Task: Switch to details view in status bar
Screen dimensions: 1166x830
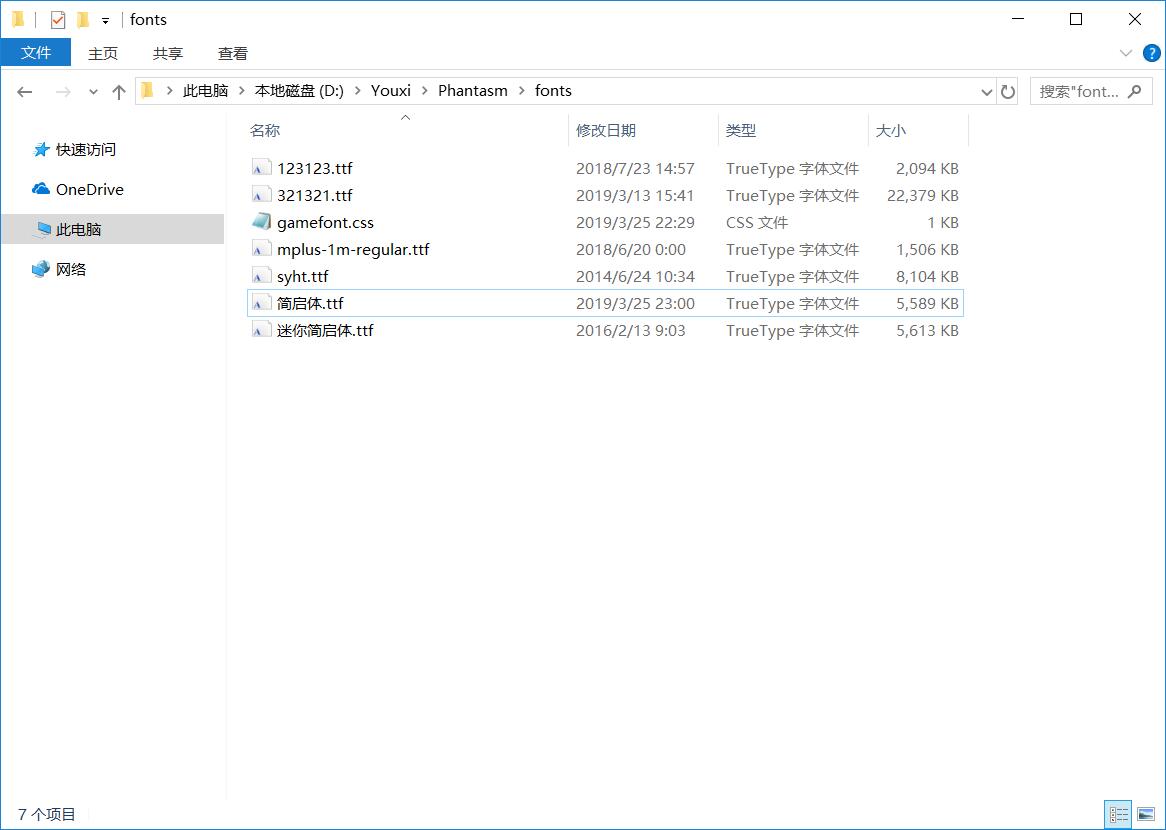Action: (1118, 814)
